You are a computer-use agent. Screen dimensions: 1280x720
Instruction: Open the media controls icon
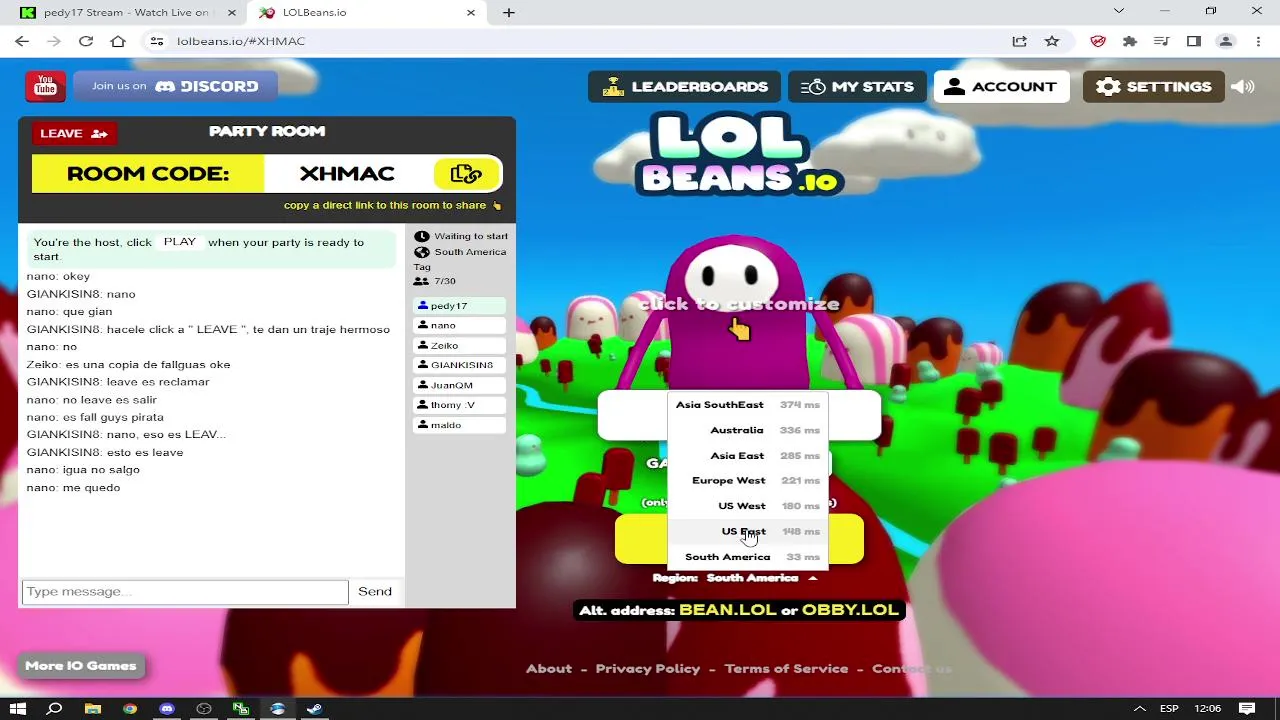(x=1161, y=41)
